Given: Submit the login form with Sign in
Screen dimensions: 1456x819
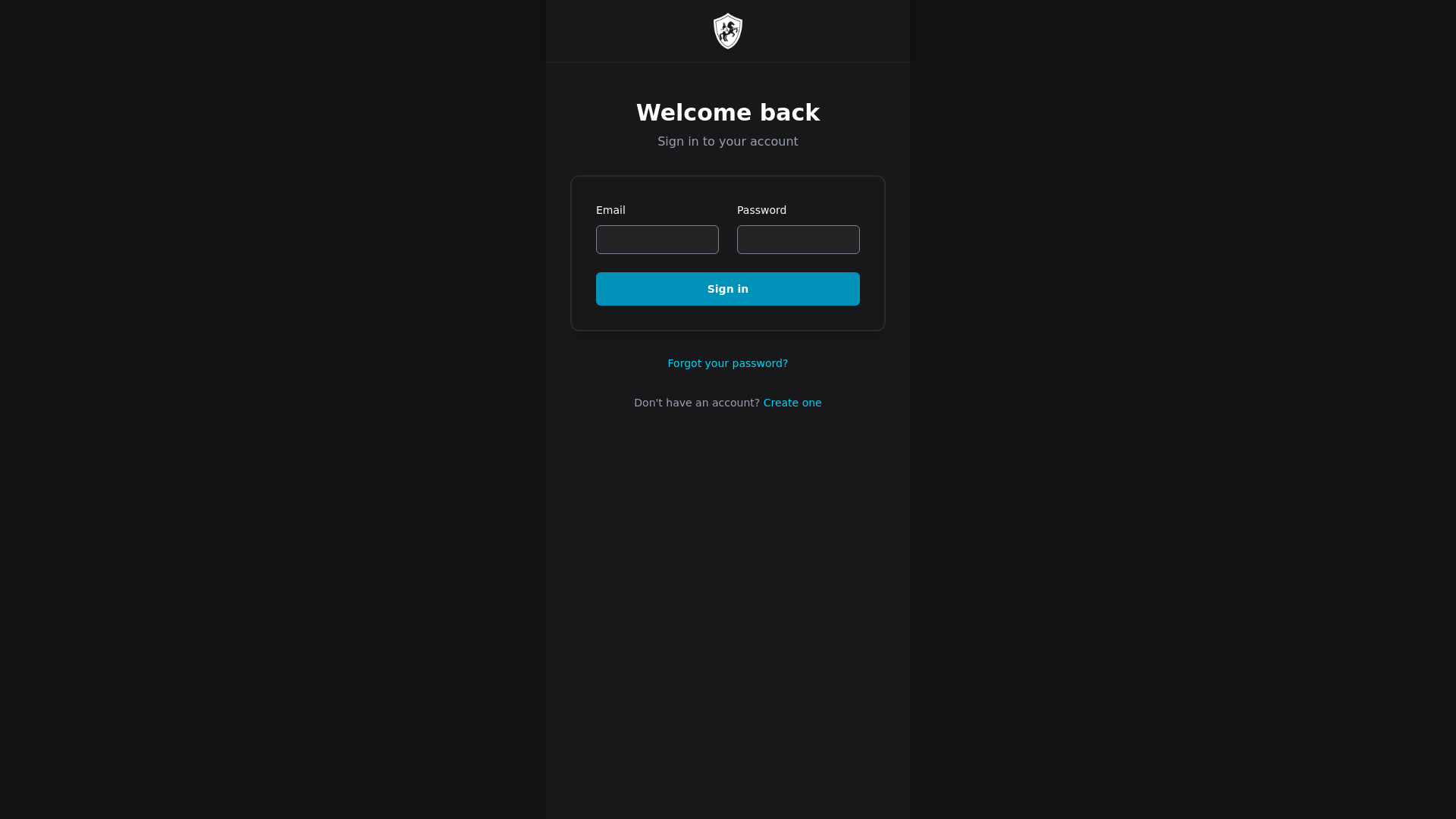Looking at the screenshot, I should [728, 289].
